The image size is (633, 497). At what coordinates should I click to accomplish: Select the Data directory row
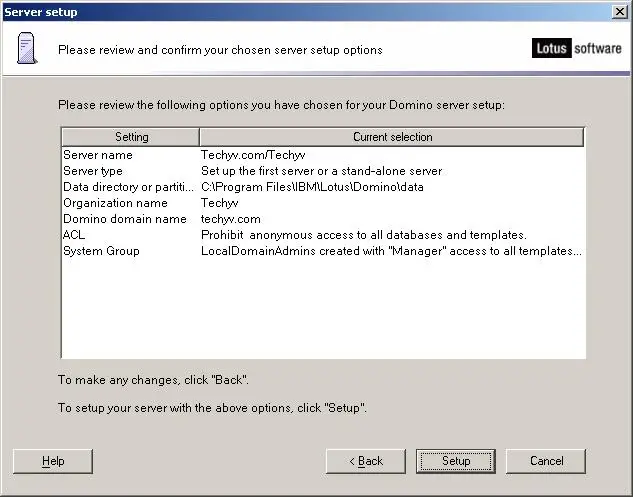click(x=323, y=187)
